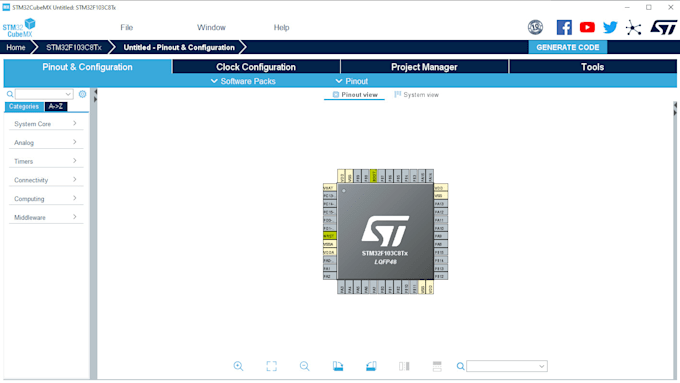Screen dimensions: 680x383
Task: Click the VDDA pin on the chip
Action: [330, 252]
